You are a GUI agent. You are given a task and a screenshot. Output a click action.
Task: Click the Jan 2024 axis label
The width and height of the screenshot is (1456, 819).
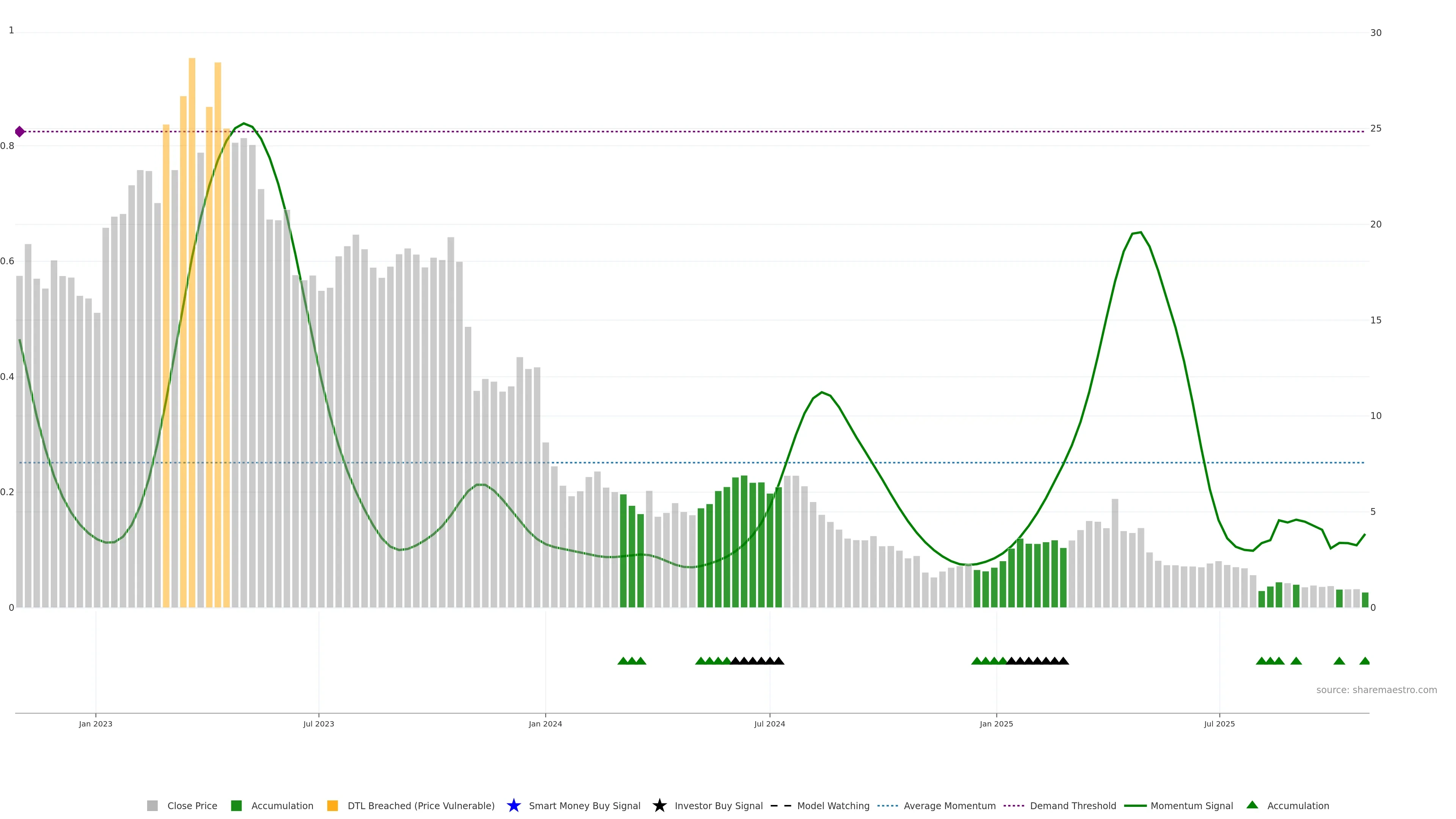tap(545, 723)
